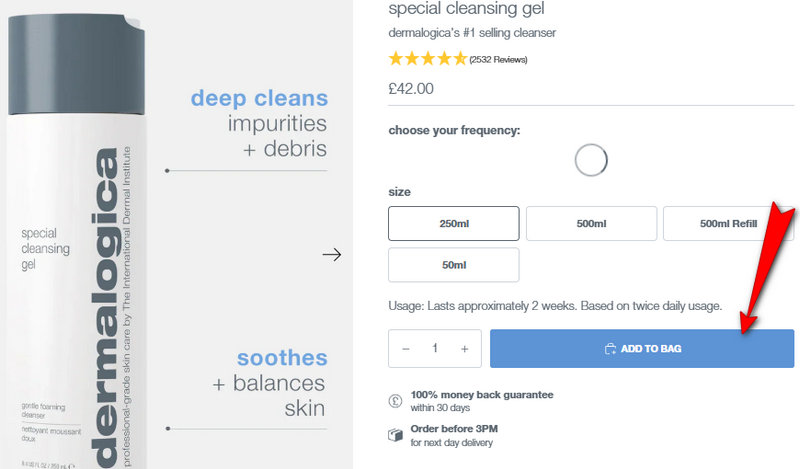This screenshot has width=800, height=469.
Task: Click the five-star rating icons
Action: pos(427,59)
